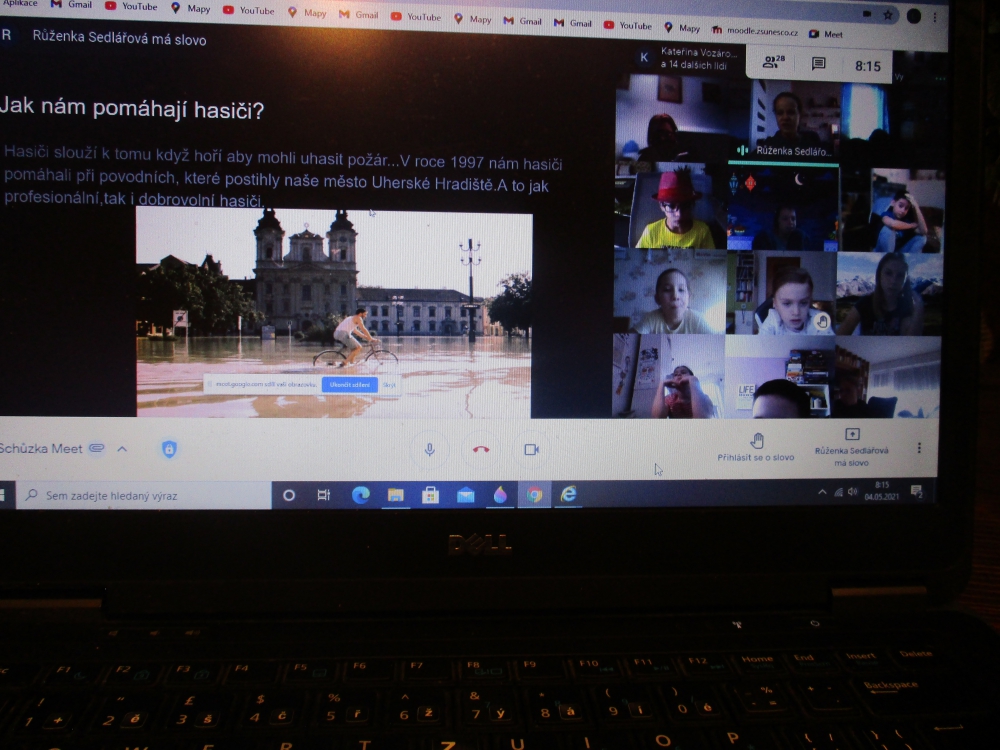This screenshot has height=750, width=1000.
Task: Click Skrýt to hide the sharing bar
Action: [x=389, y=385]
